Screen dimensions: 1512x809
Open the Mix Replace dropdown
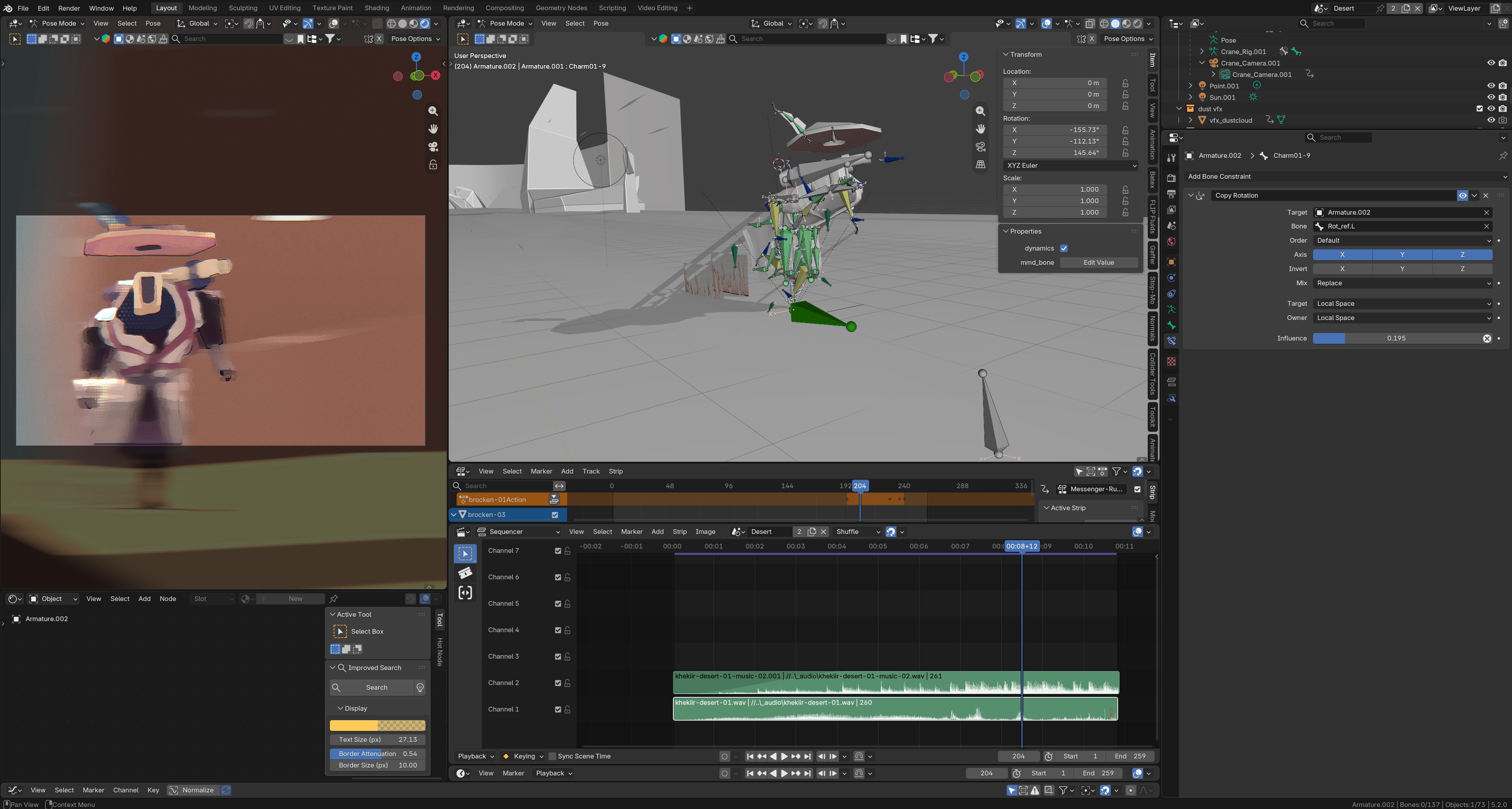pos(1402,283)
